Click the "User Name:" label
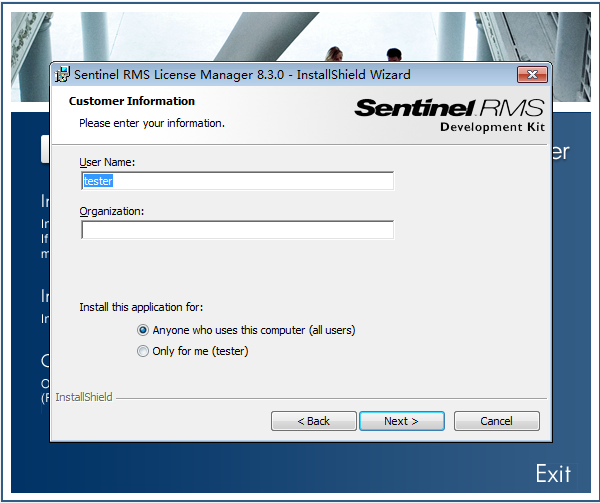The height and width of the screenshot is (503, 600). click(107, 162)
